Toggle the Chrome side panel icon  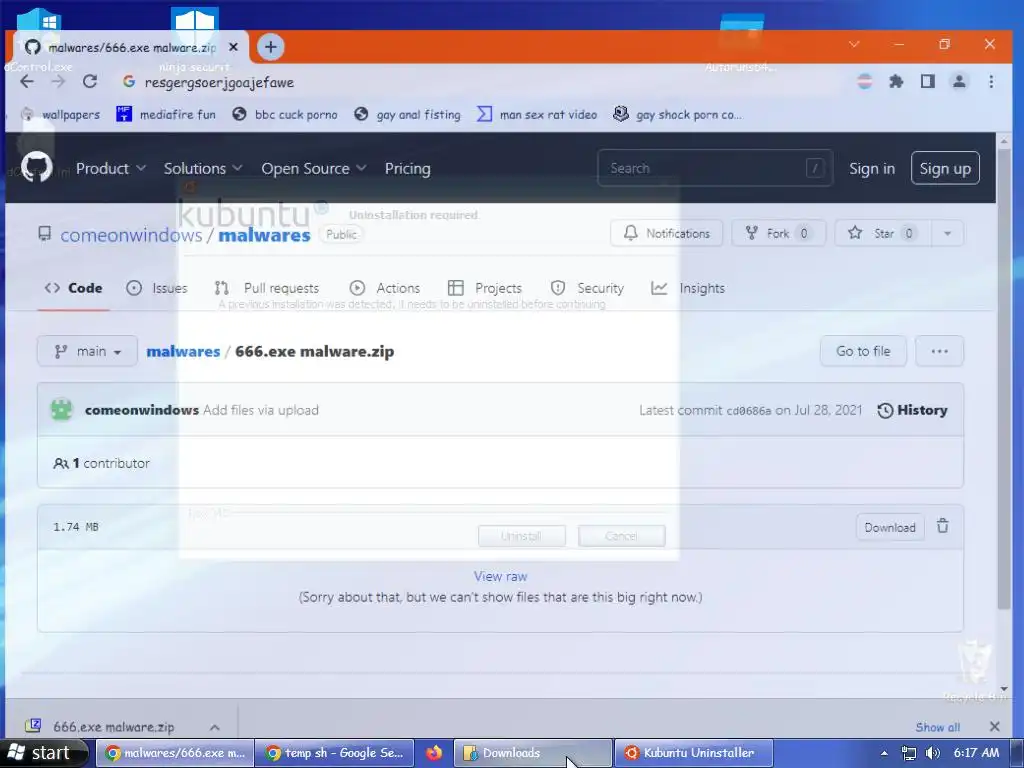(927, 82)
